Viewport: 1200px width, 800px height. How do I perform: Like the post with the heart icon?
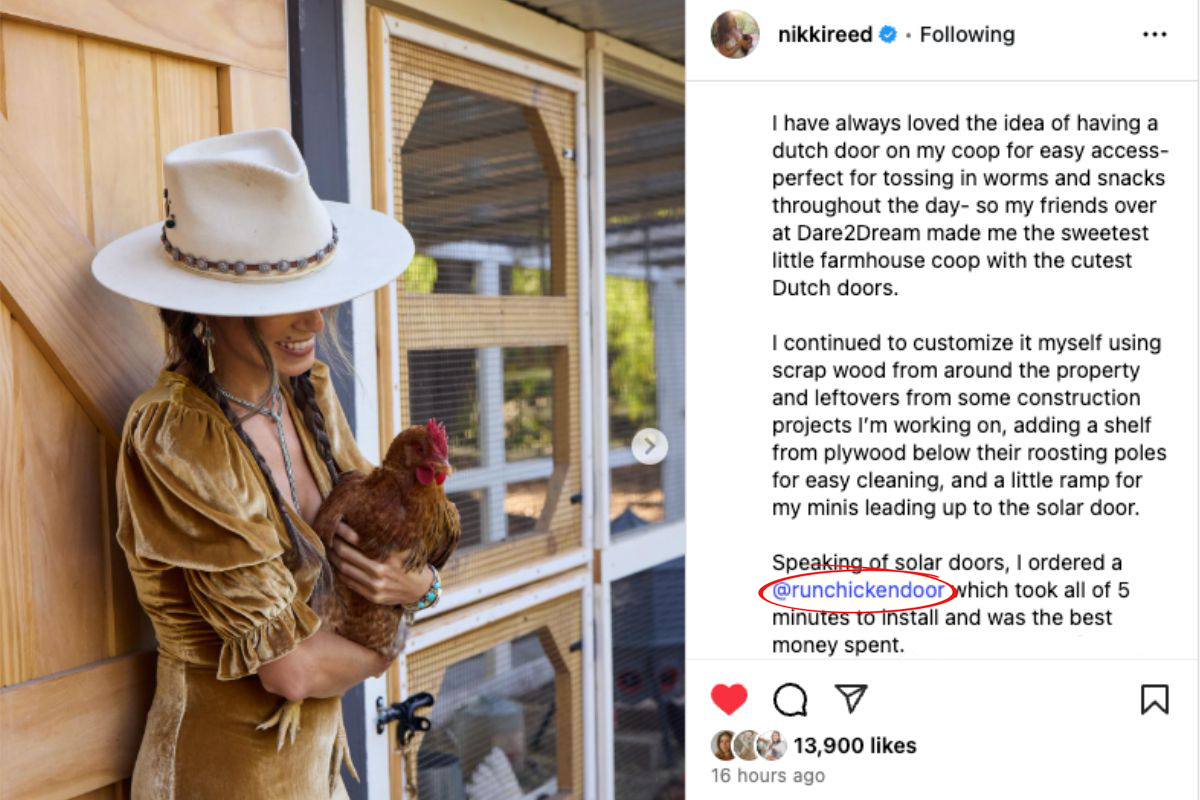click(729, 699)
